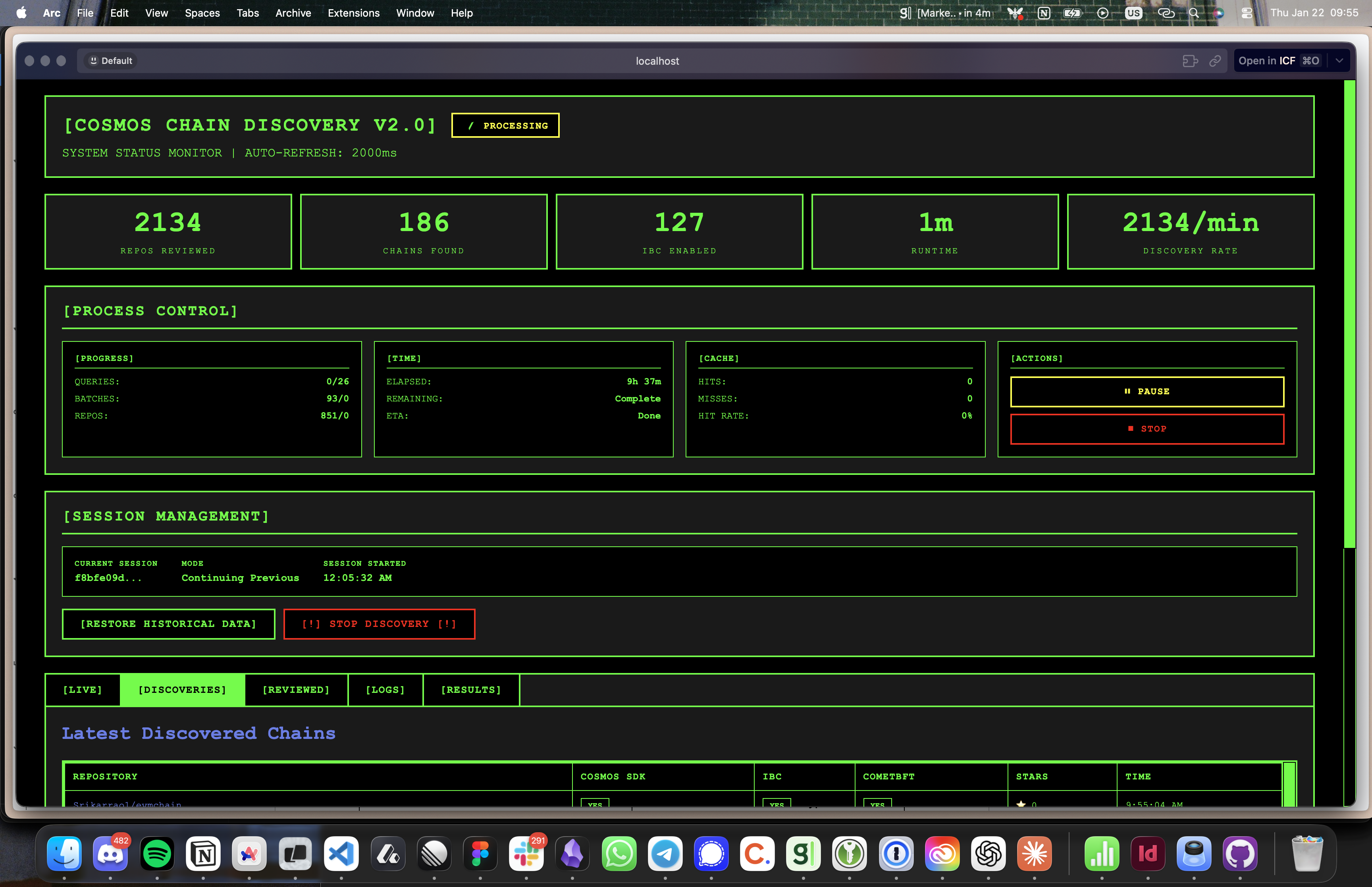
Task: Open Figma from the dock
Action: (480, 854)
